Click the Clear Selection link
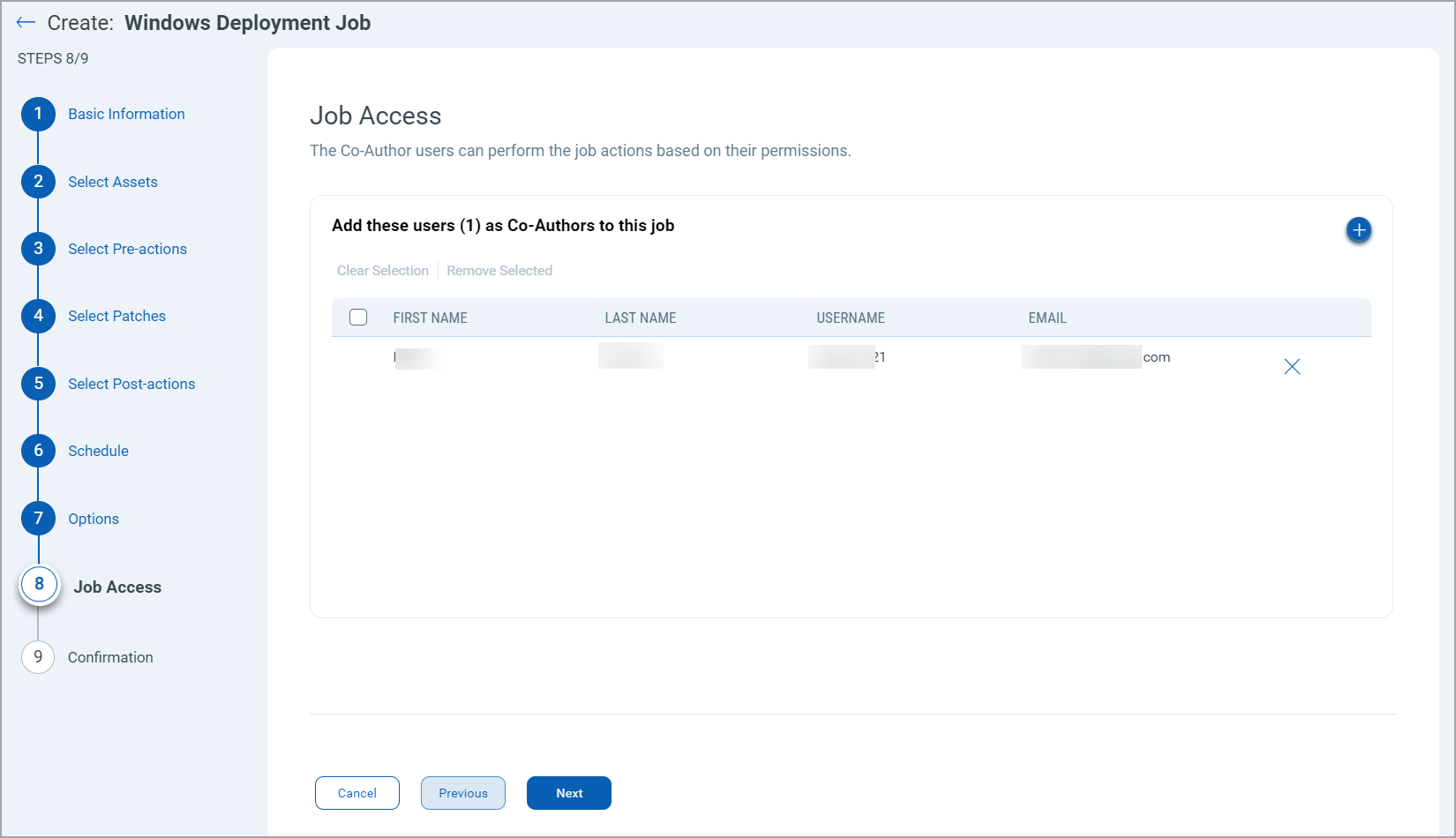This screenshot has height=838, width=1456. pyautogui.click(x=382, y=270)
